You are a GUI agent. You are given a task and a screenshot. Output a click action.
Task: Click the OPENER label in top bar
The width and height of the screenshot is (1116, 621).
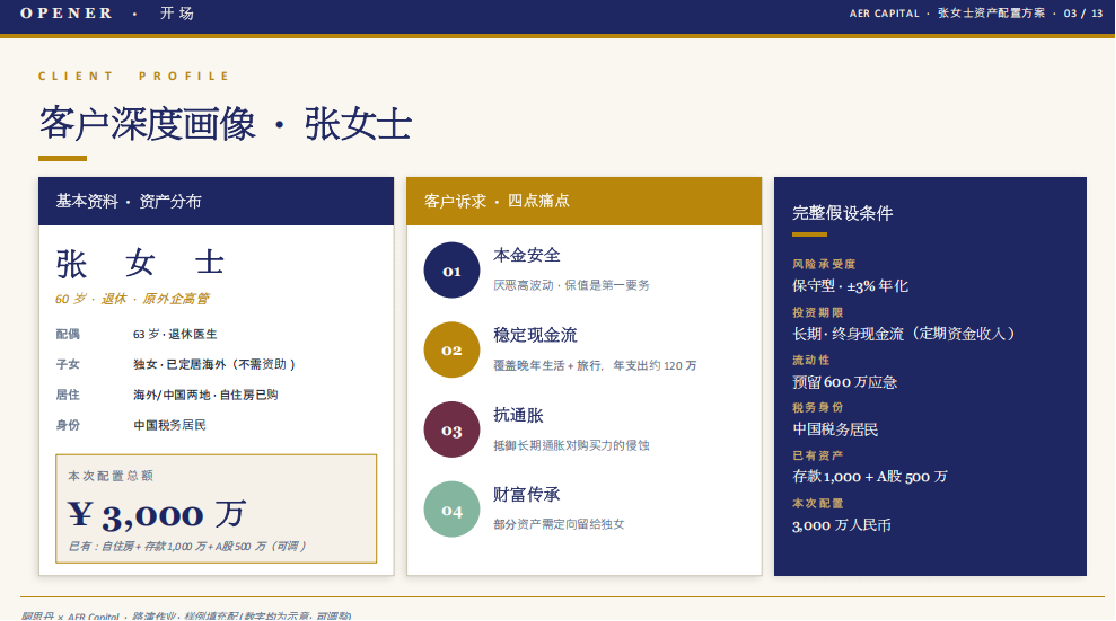(66, 13)
